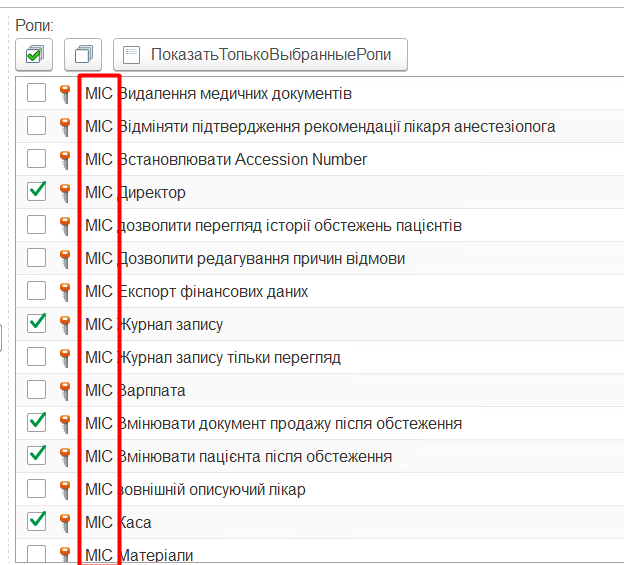The width and height of the screenshot is (624, 565).
Task: Select Дозволити редагування причин відмови row
Action: click(x=262, y=258)
